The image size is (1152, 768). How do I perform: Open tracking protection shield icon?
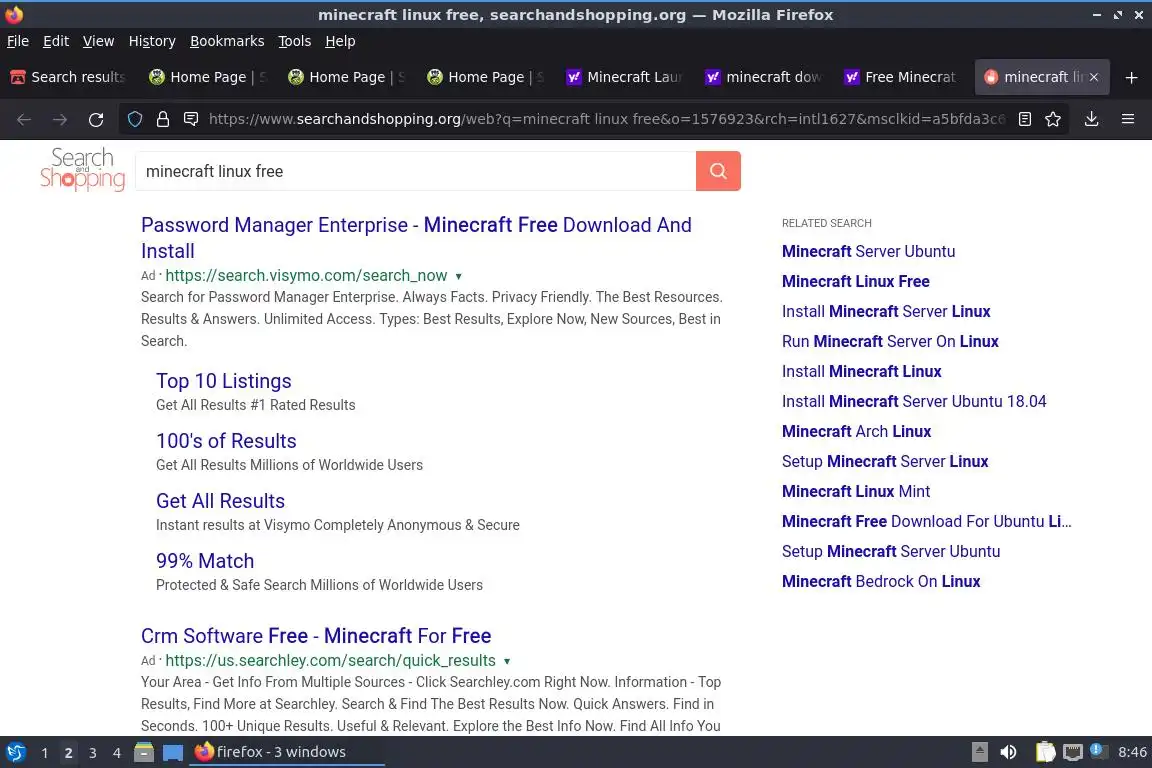tap(134, 119)
